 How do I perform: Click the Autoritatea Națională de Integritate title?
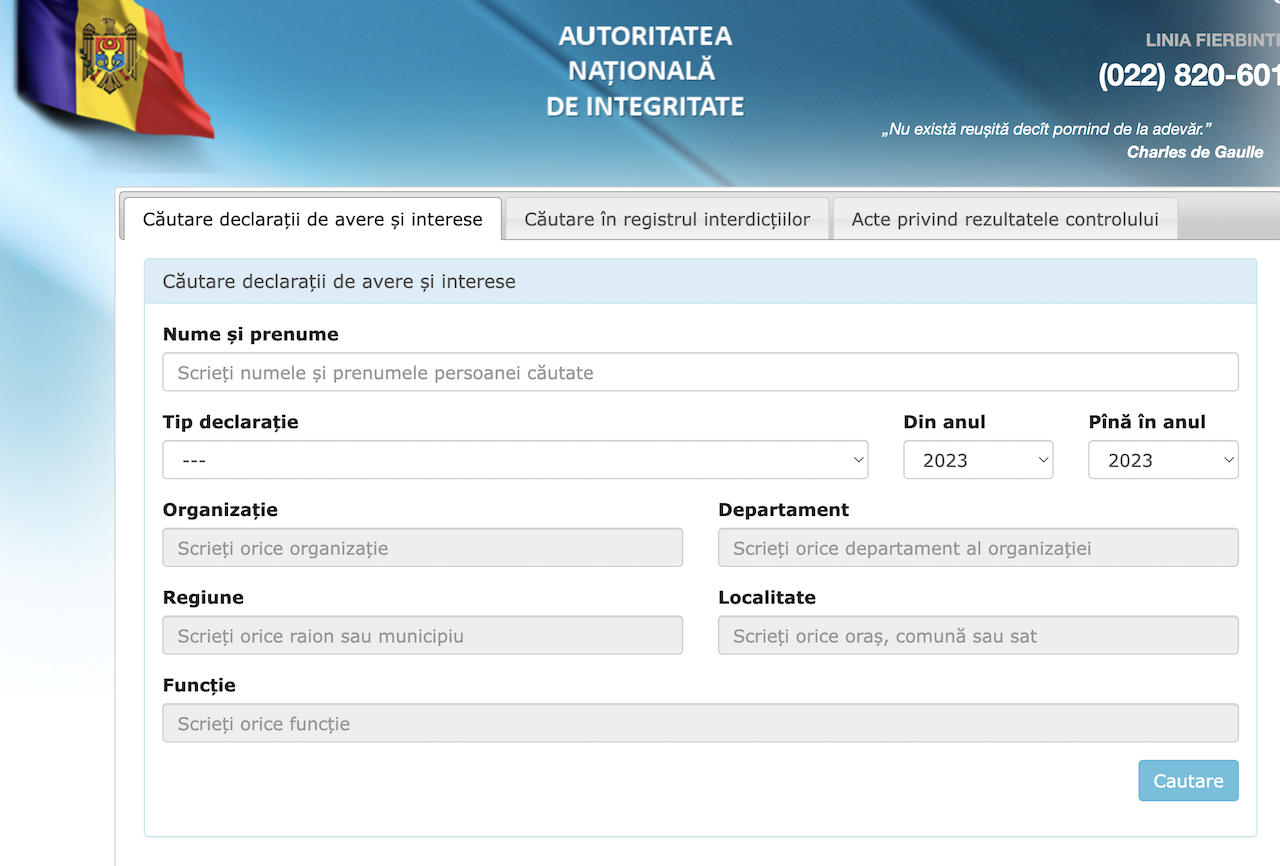(x=645, y=71)
